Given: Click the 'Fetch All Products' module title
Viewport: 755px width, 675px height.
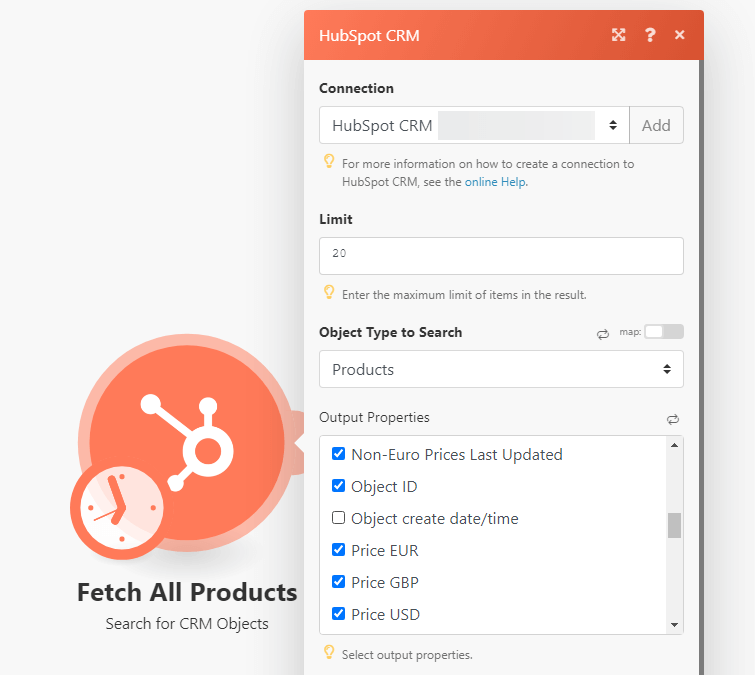Looking at the screenshot, I should coord(187,592).
